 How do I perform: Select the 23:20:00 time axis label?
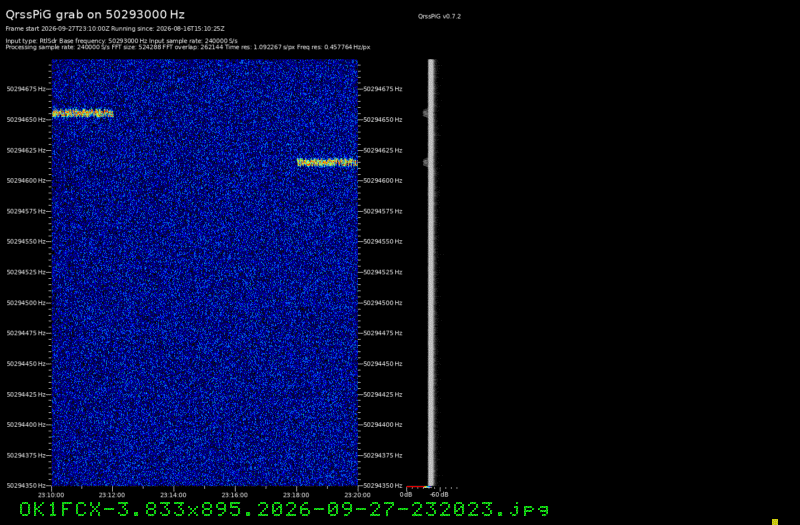tap(358, 495)
